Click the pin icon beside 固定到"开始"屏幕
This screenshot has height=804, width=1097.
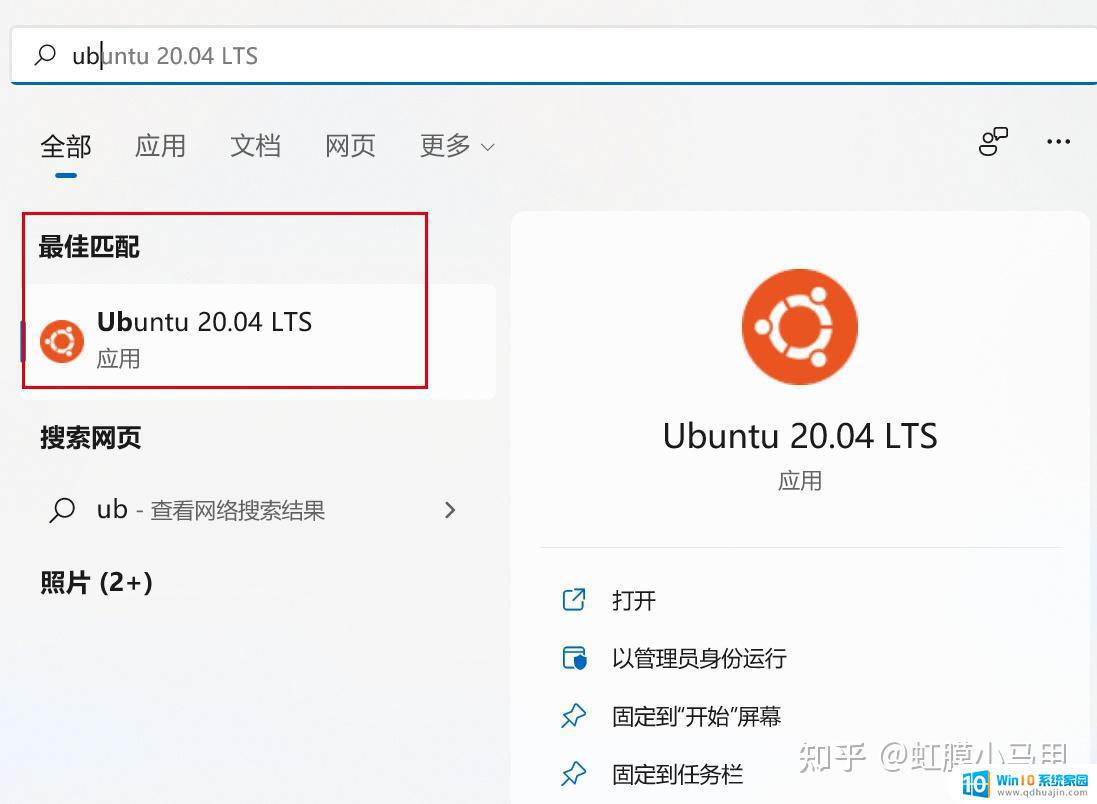[574, 716]
